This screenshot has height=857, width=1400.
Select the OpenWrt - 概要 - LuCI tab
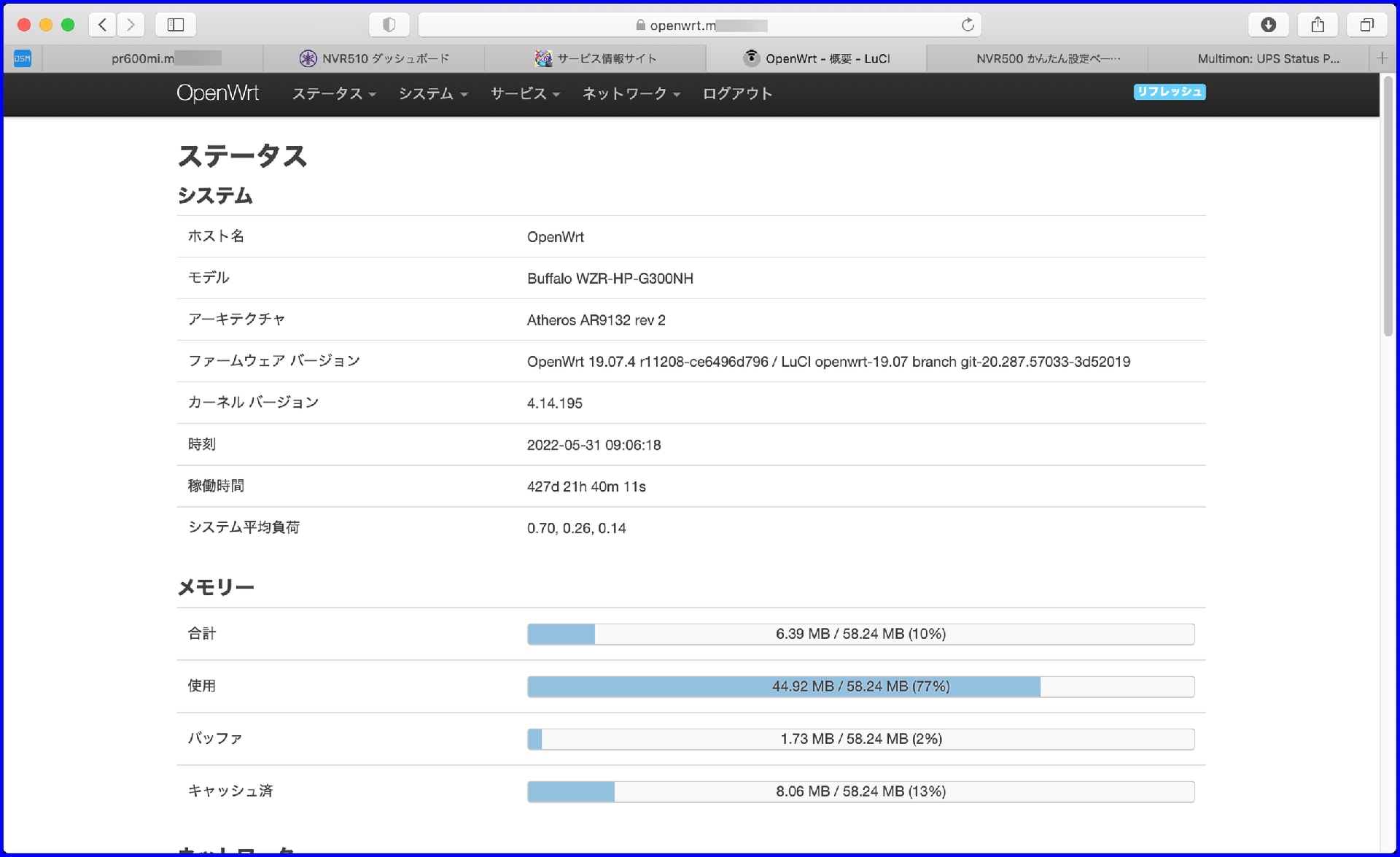click(x=817, y=58)
